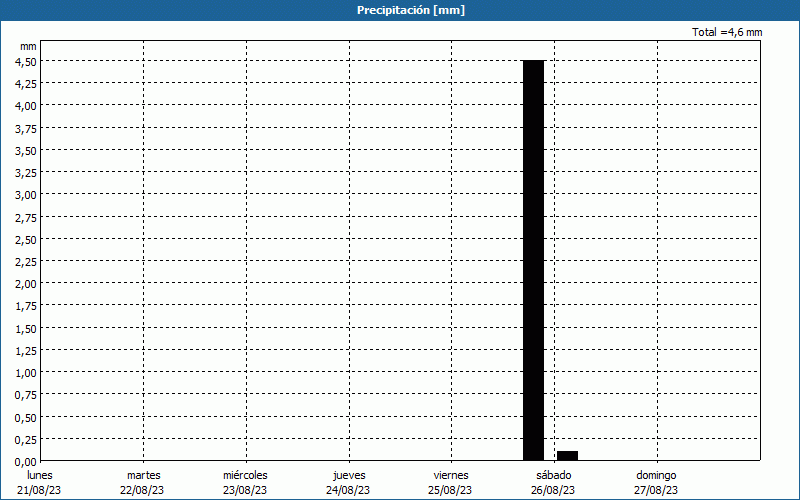Click the jueves day label

click(349, 476)
